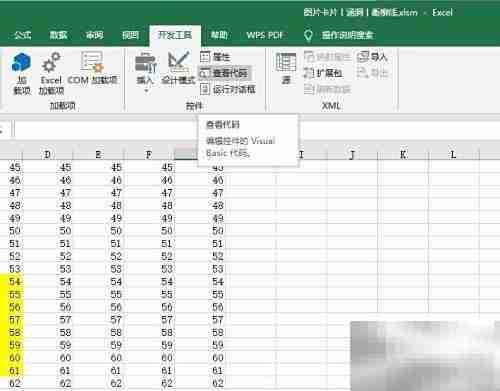Select cell with 47 in column E
This screenshot has width=500, height=391.
click(98, 193)
